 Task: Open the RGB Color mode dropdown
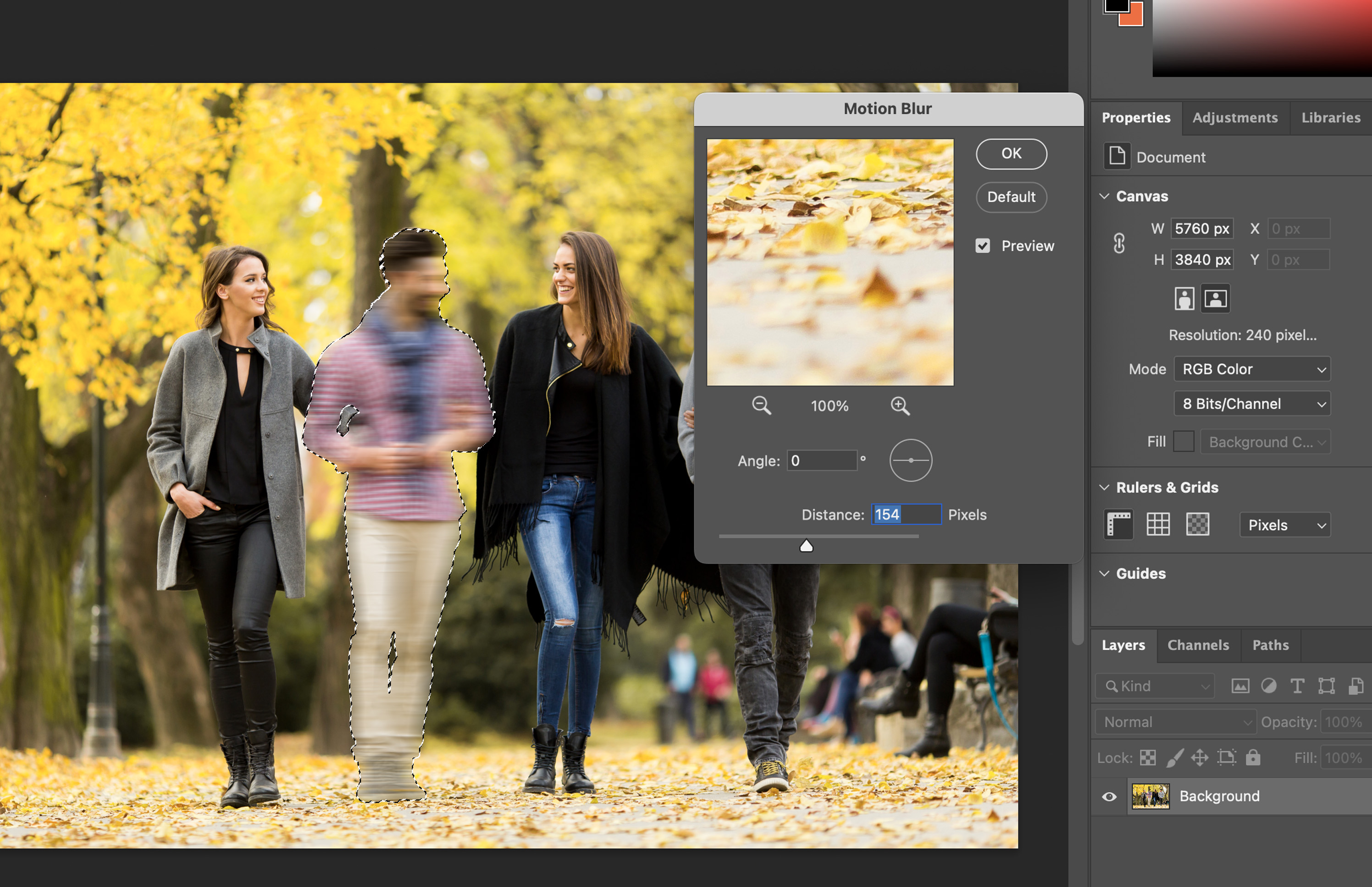[1252, 369]
